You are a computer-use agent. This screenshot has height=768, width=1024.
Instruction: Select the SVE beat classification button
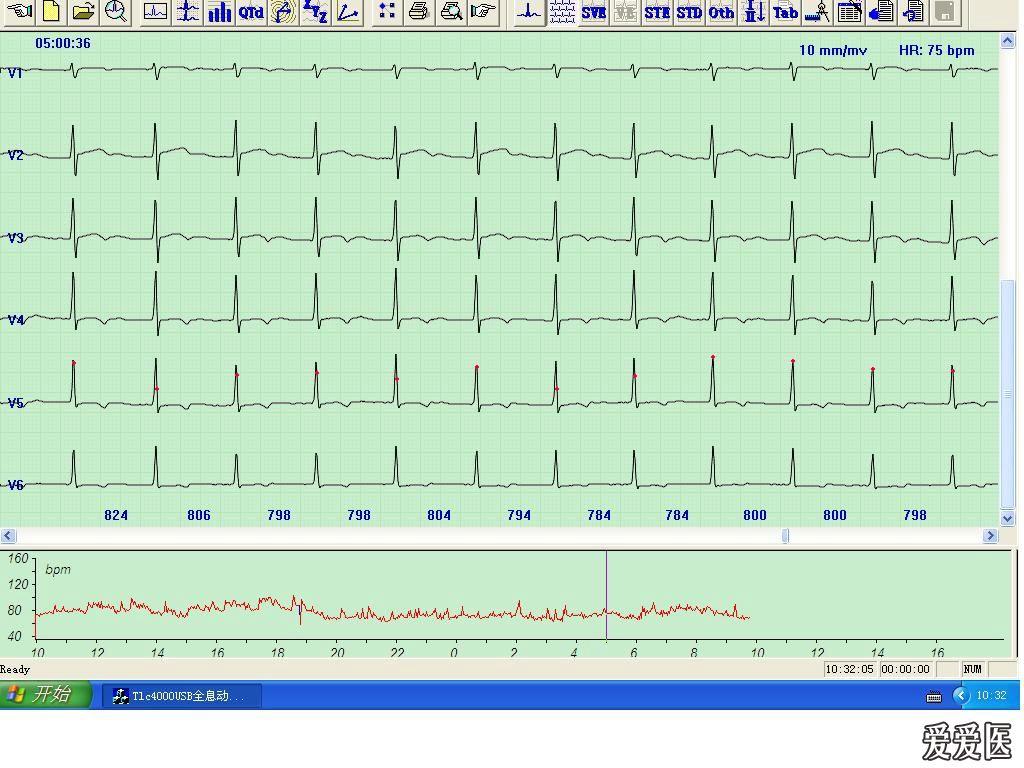tap(594, 12)
